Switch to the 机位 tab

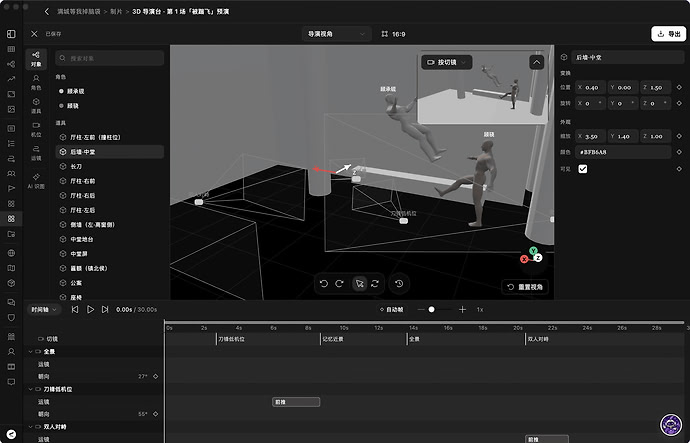tap(36, 130)
